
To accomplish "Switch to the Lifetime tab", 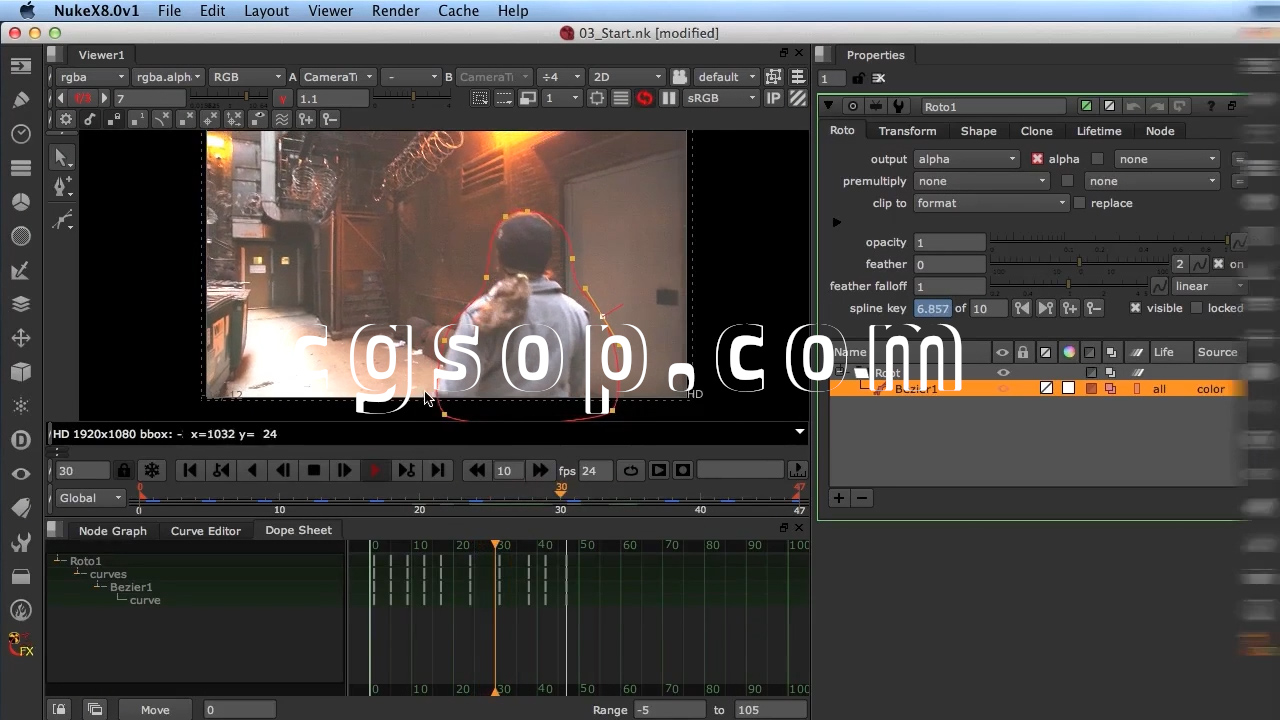I will (x=1099, y=131).
